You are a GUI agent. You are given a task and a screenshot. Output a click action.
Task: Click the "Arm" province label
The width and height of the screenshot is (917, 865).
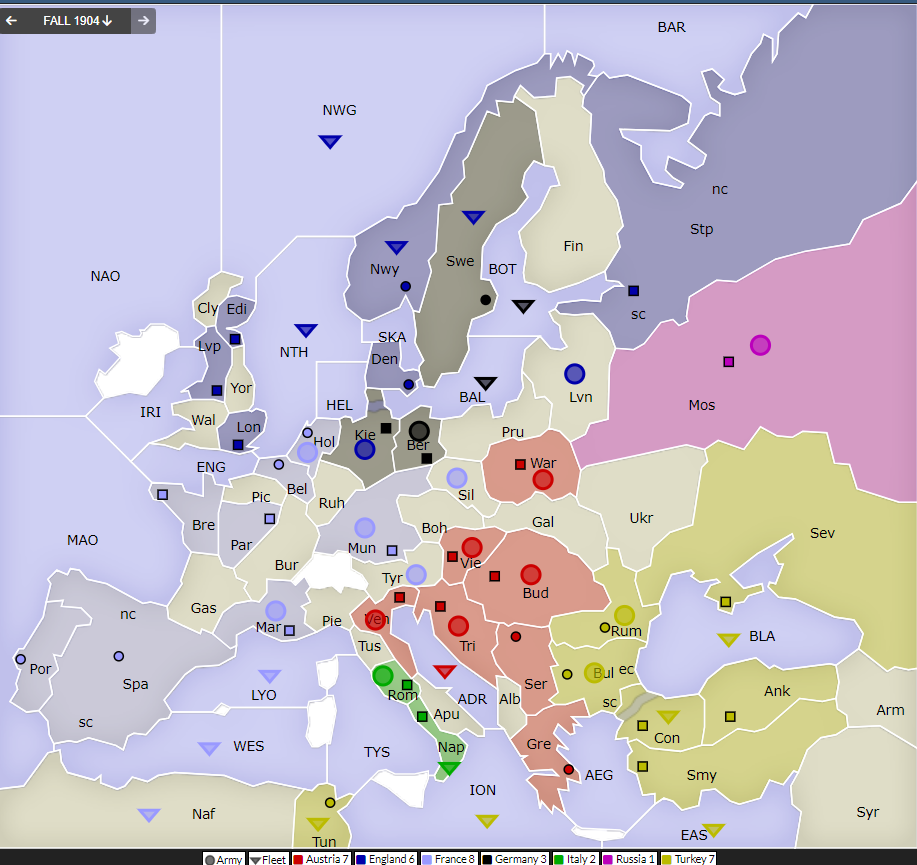click(890, 710)
